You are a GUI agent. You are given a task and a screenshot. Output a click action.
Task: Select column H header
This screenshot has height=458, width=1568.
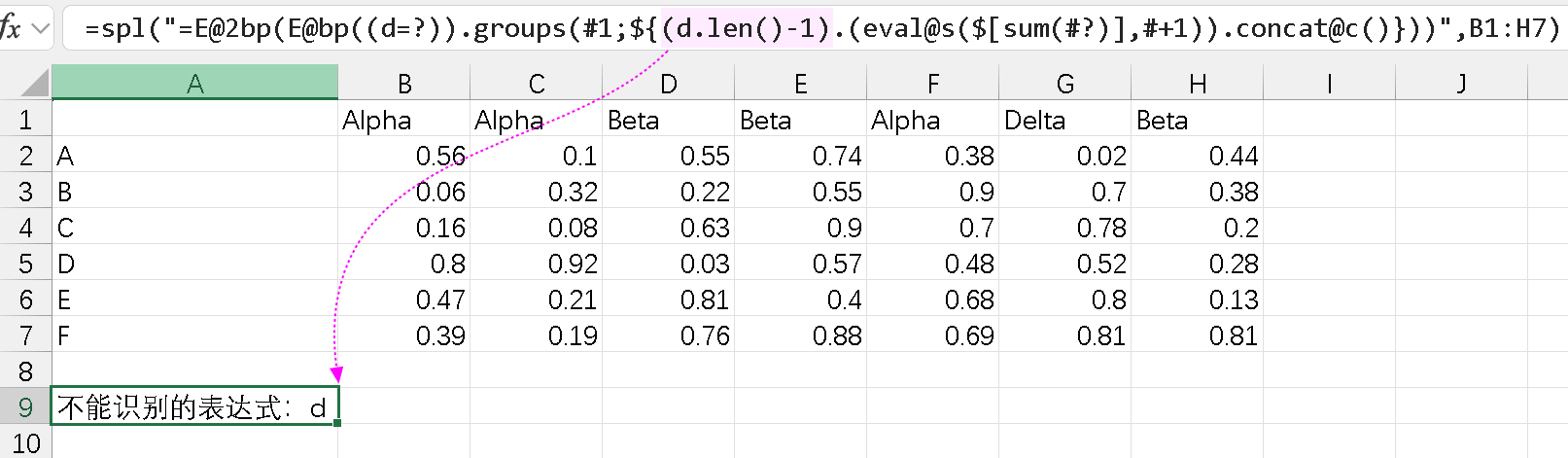[x=1197, y=84]
